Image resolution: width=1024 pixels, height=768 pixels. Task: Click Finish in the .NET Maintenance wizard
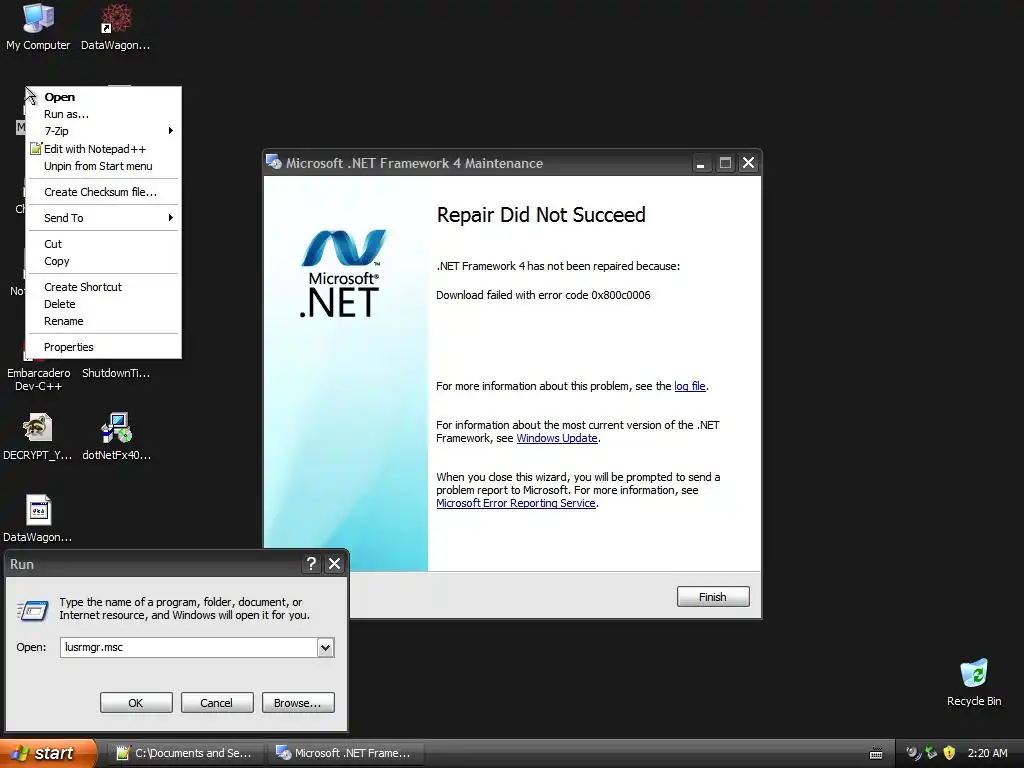pyautogui.click(x=712, y=596)
